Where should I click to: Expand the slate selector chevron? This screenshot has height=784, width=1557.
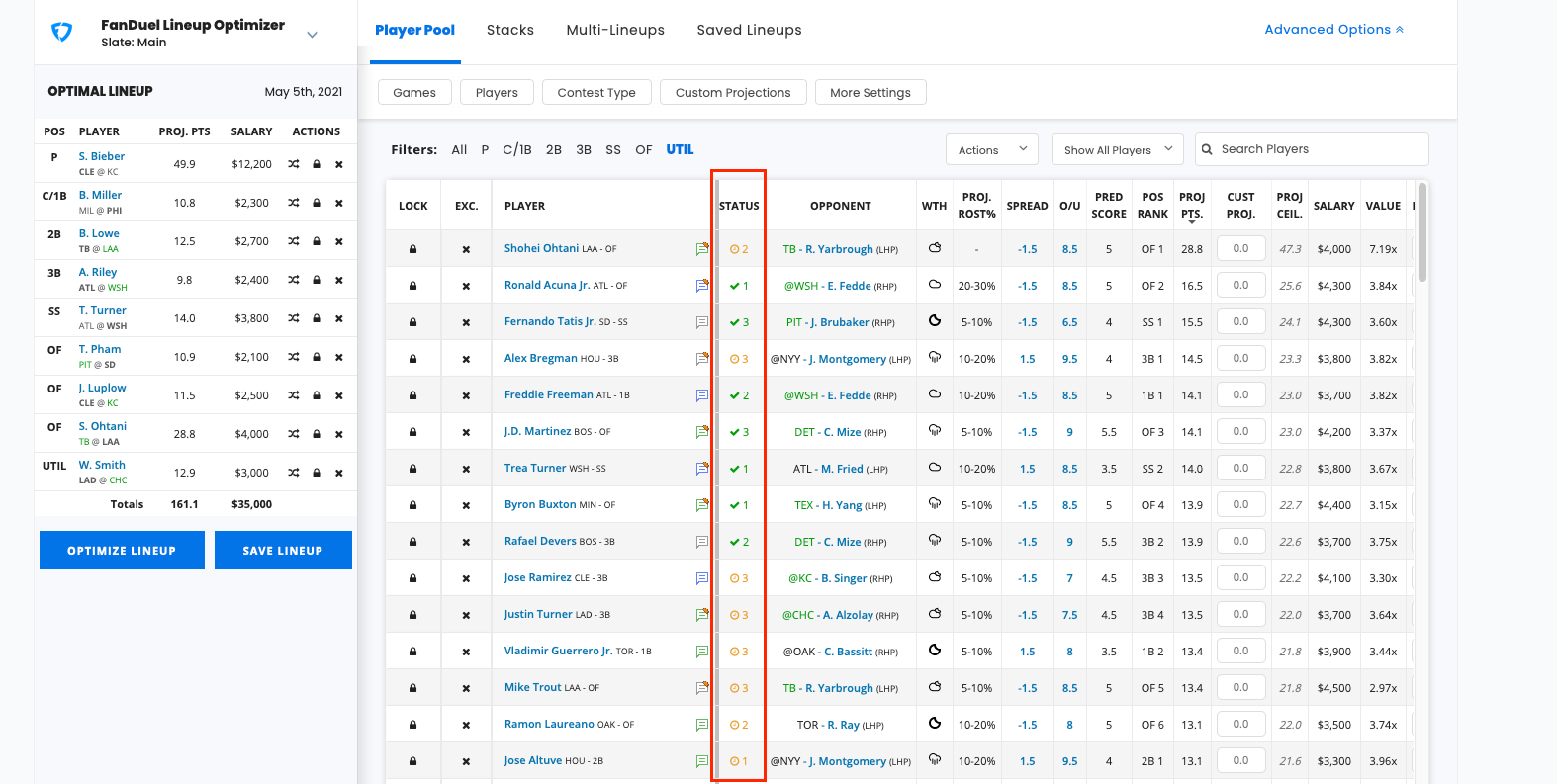(x=312, y=35)
